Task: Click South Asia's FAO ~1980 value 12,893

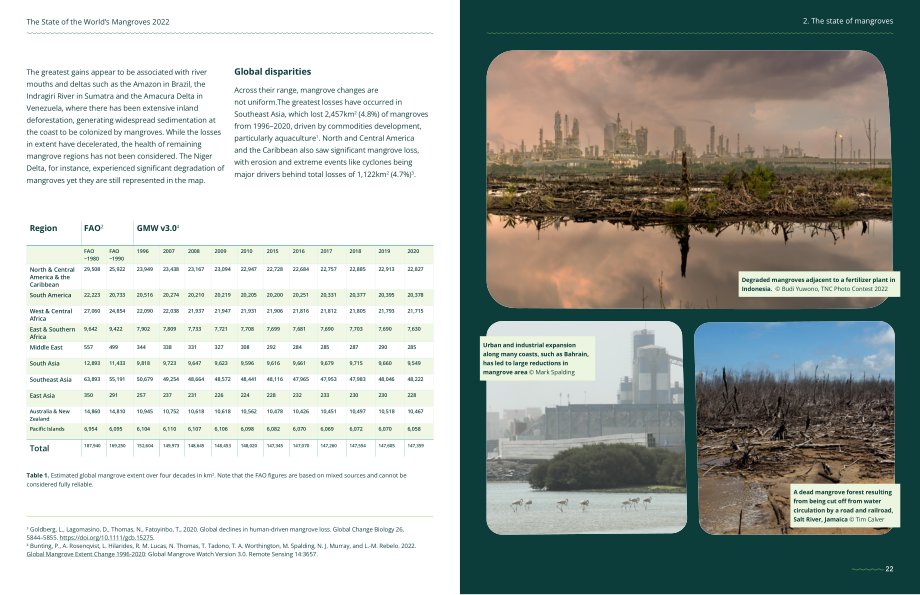Action: tap(92, 364)
